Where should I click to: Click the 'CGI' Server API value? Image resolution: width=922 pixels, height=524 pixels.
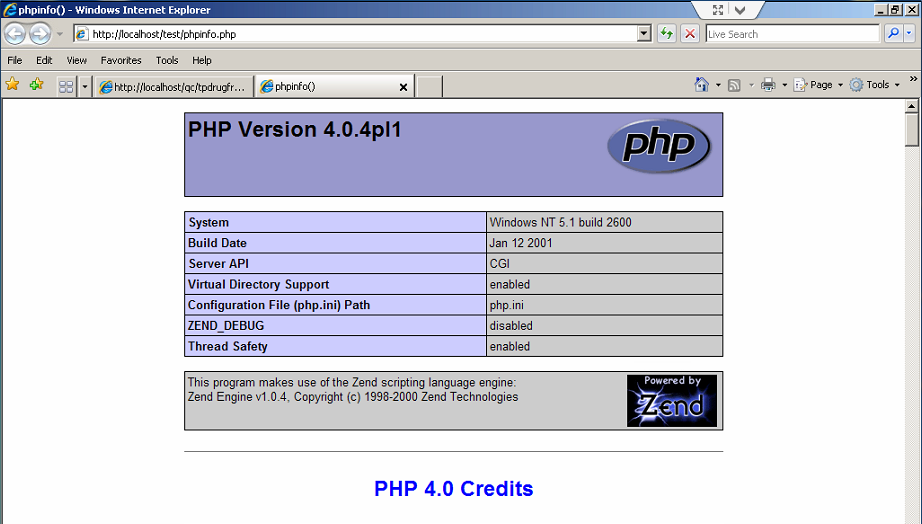(x=500, y=263)
